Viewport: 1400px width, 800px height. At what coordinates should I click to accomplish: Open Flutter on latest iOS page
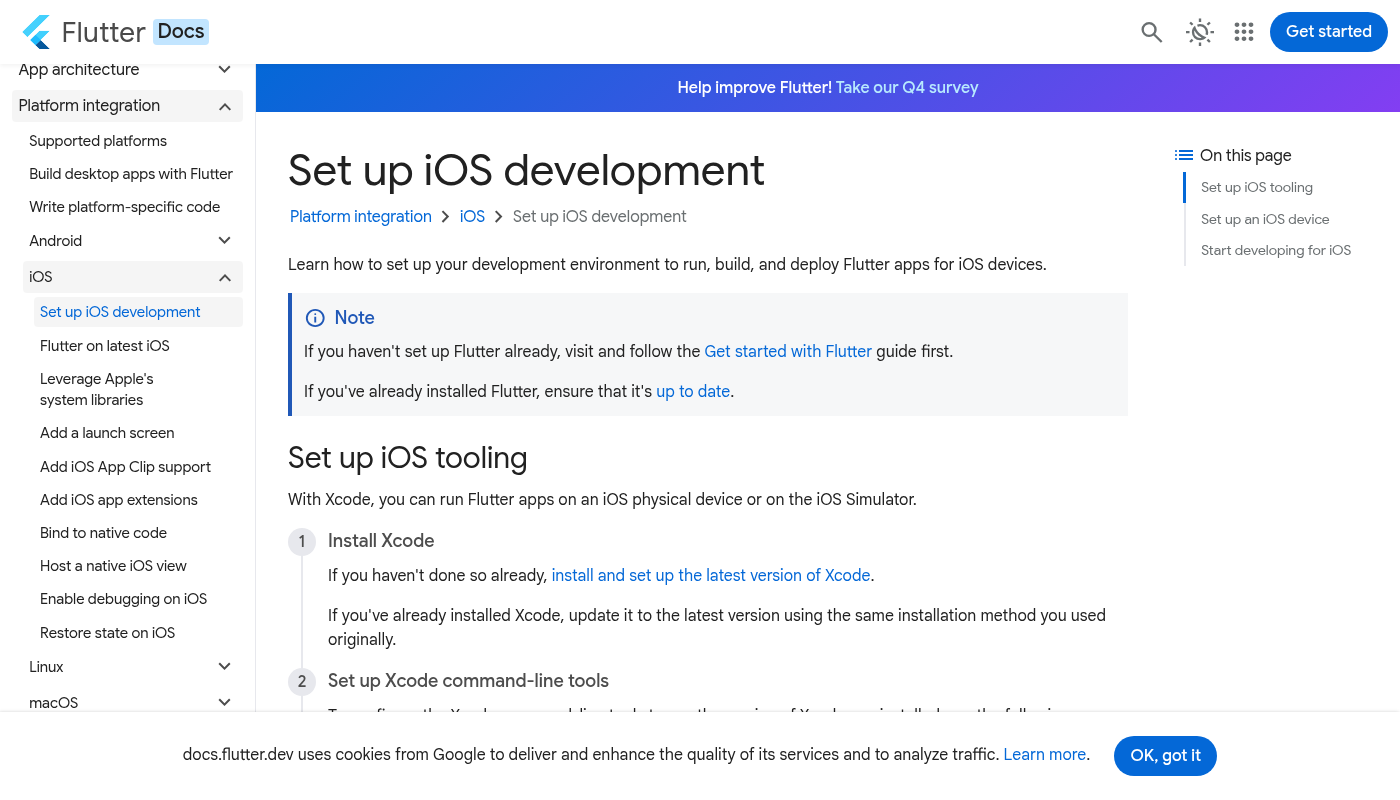105,346
